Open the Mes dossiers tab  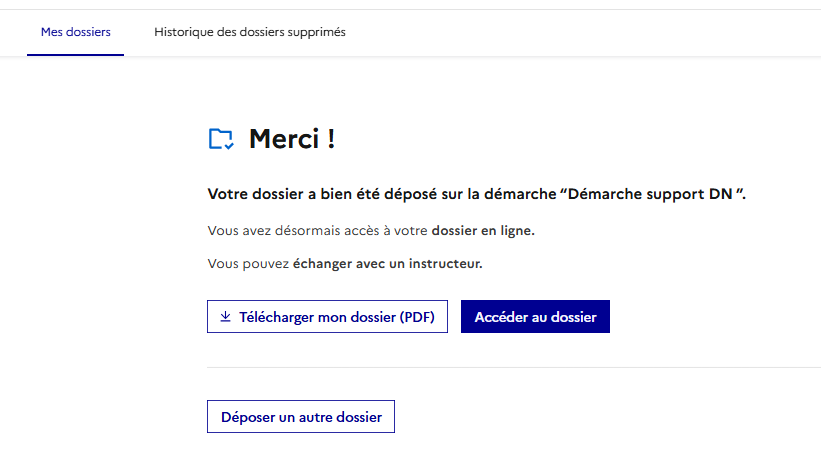76,32
